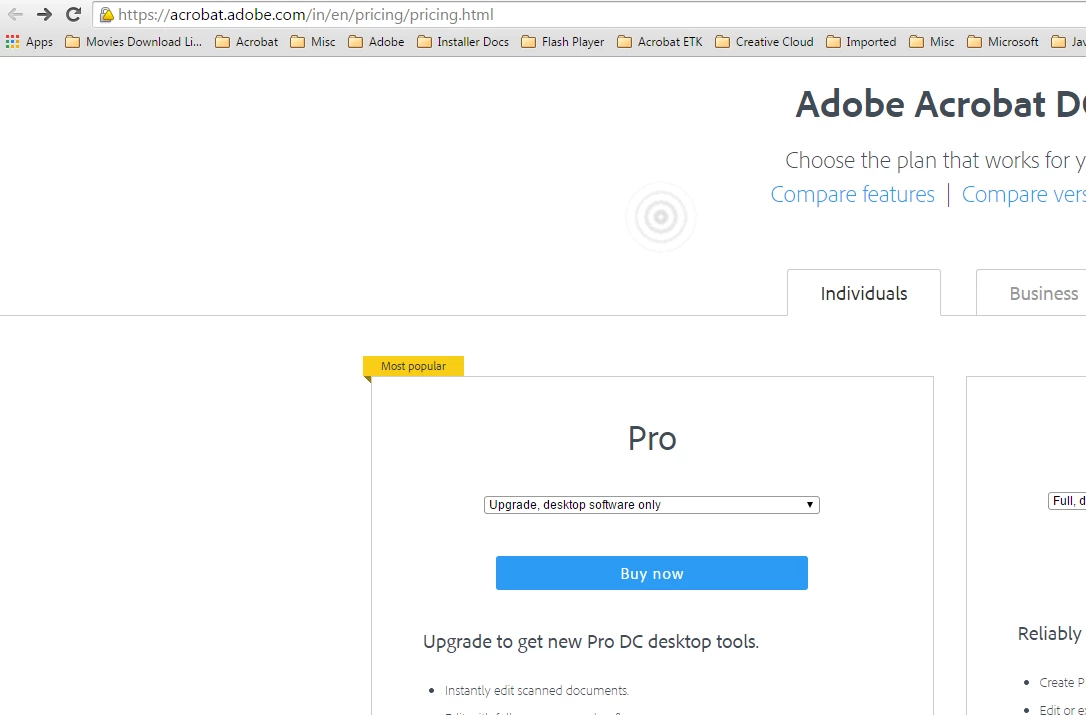Click the padlock security warning icon
The height and width of the screenshot is (715, 1086).
(x=107, y=15)
